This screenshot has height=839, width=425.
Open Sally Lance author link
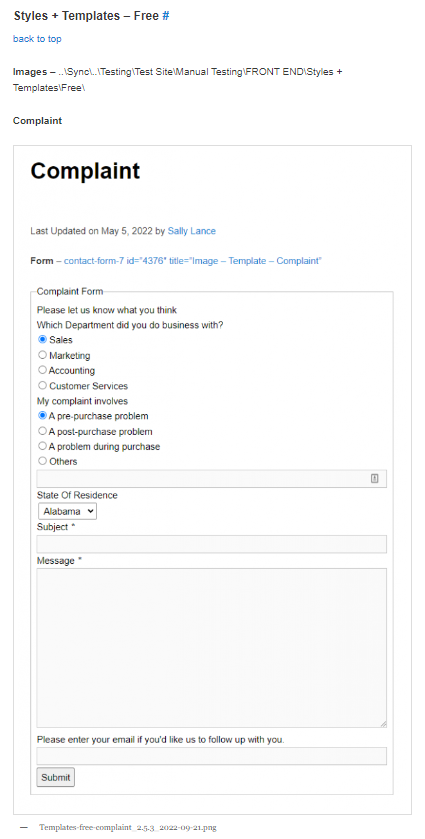click(x=192, y=231)
